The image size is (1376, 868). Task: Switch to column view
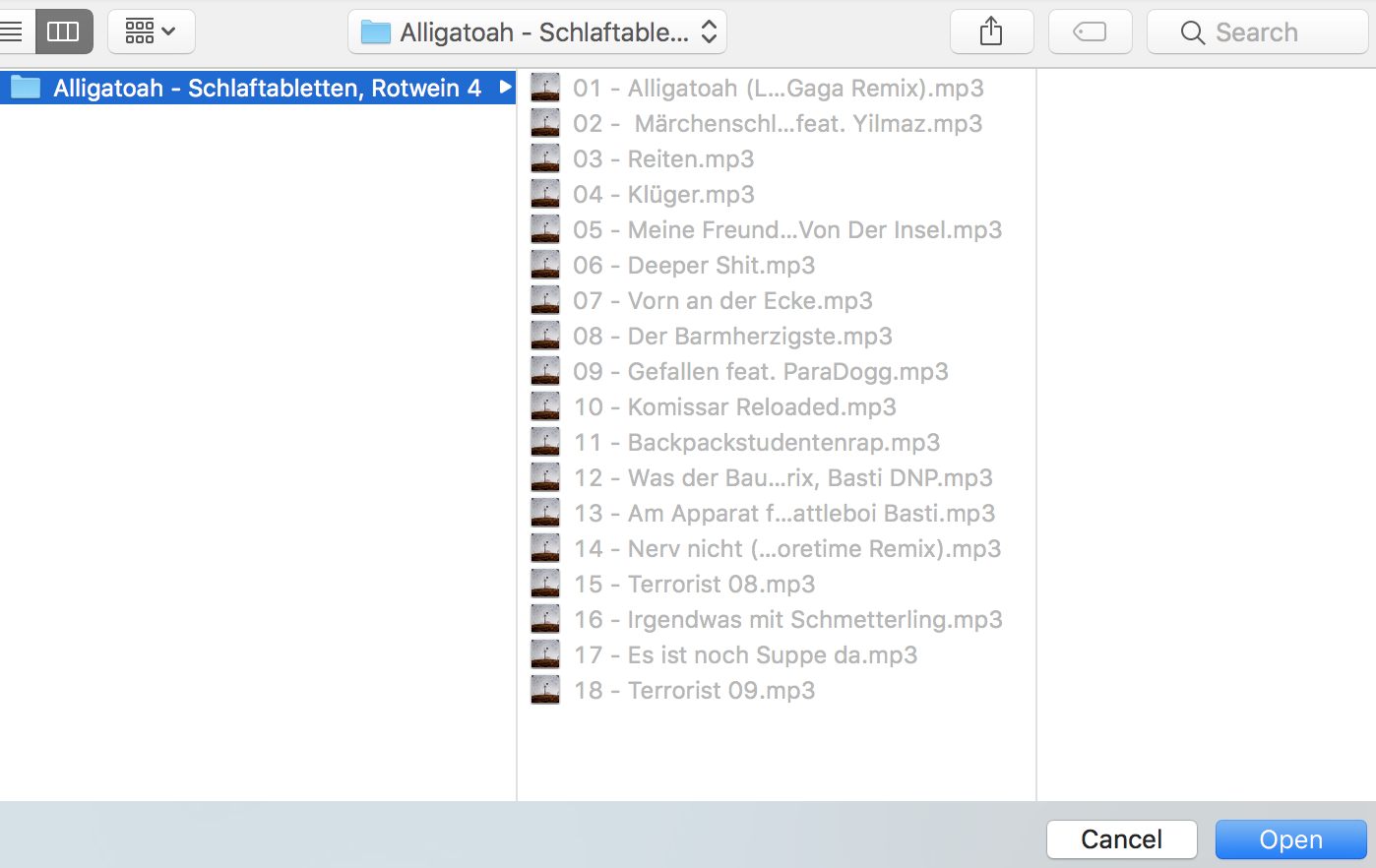[64, 31]
